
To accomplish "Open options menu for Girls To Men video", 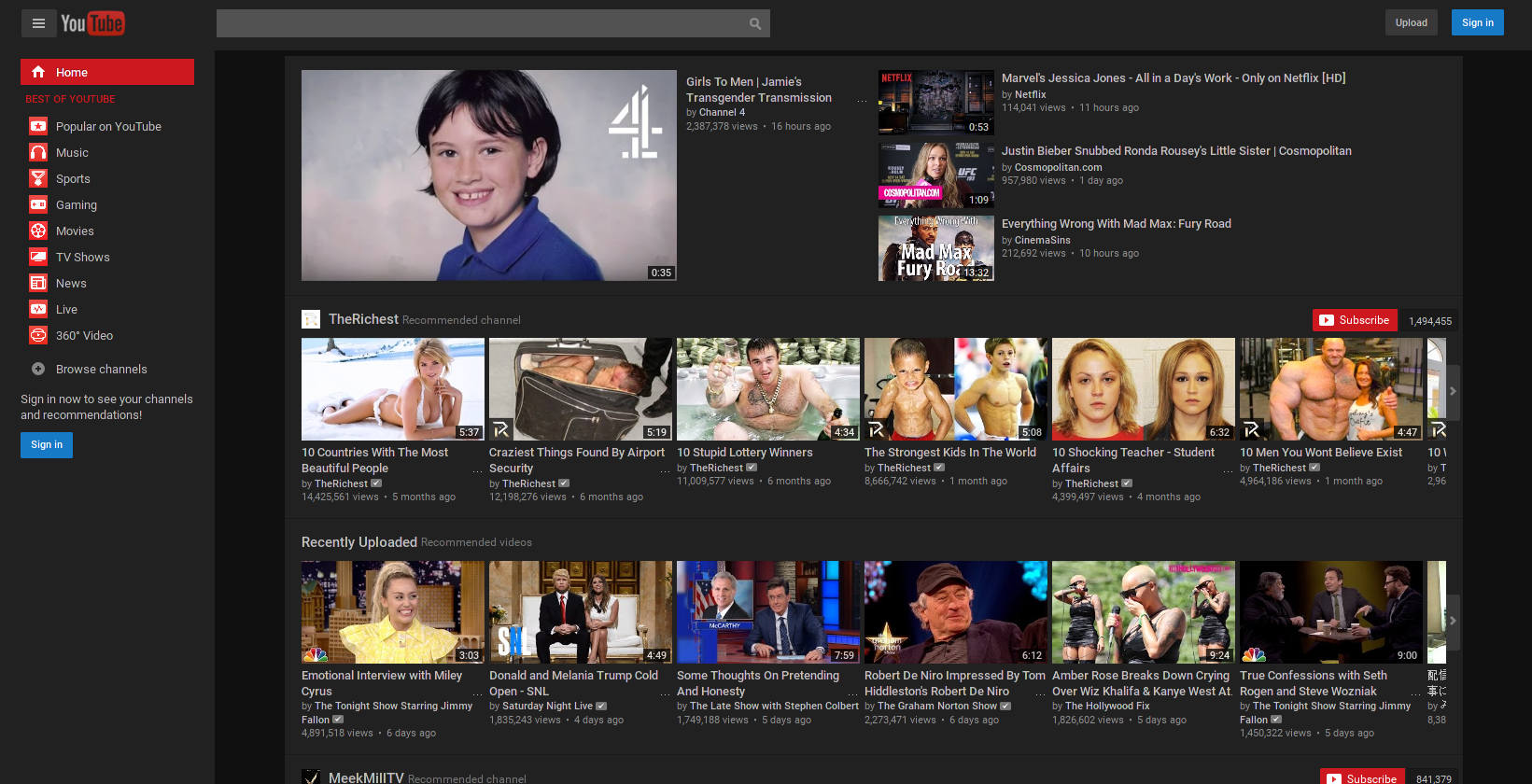I will click(862, 99).
